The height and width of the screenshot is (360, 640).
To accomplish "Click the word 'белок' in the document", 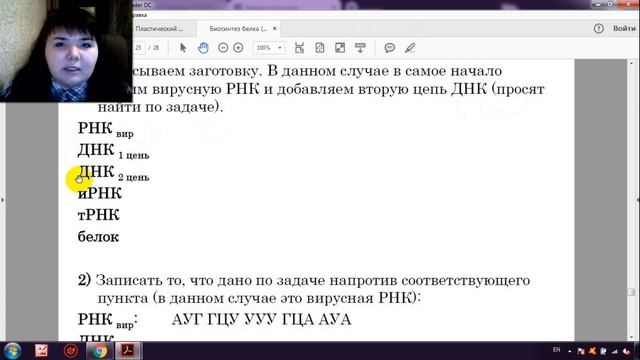I will (98, 236).
